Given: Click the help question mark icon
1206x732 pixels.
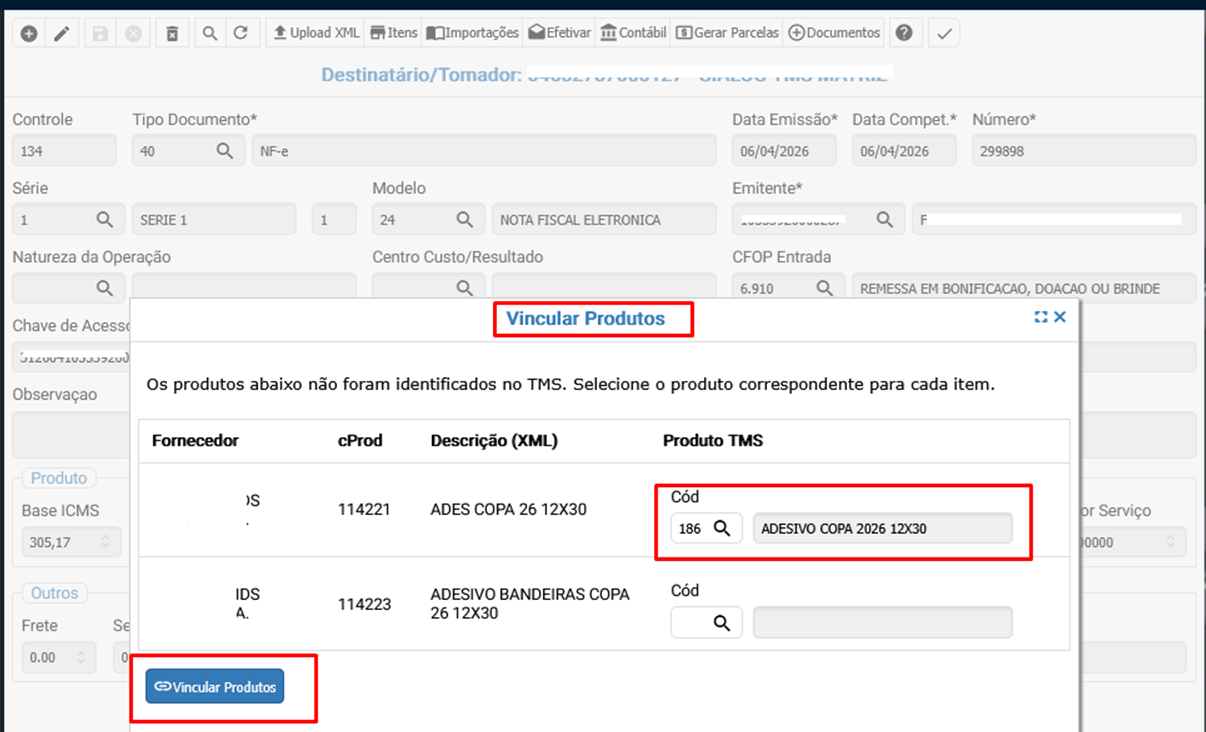Looking at the screenshot, I should click(904, 33).
